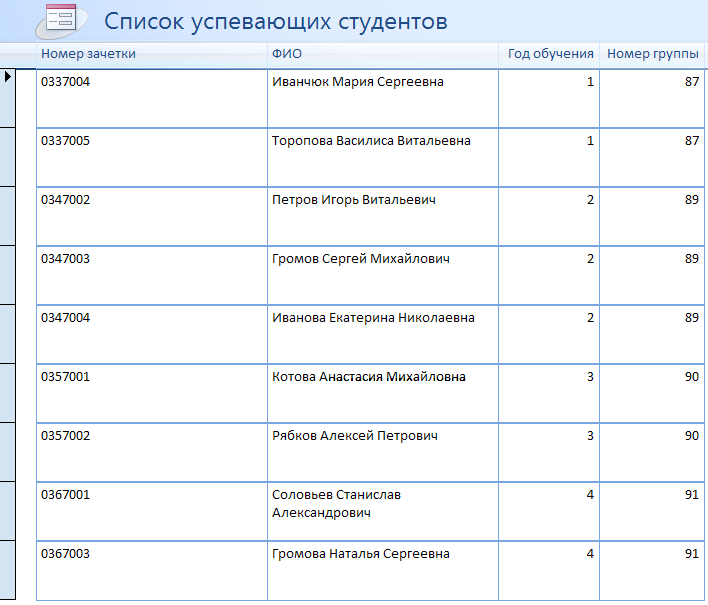Click the field containing 0337004

tap(152, 98)
